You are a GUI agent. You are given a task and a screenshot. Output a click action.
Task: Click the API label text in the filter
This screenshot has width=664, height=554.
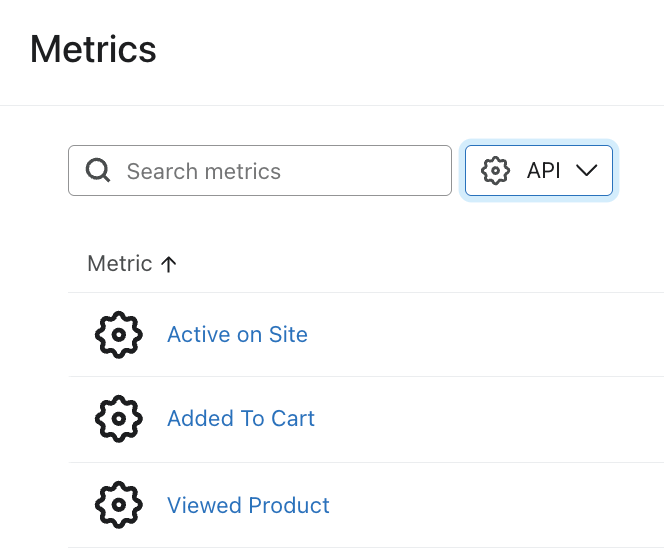(543, 171)
